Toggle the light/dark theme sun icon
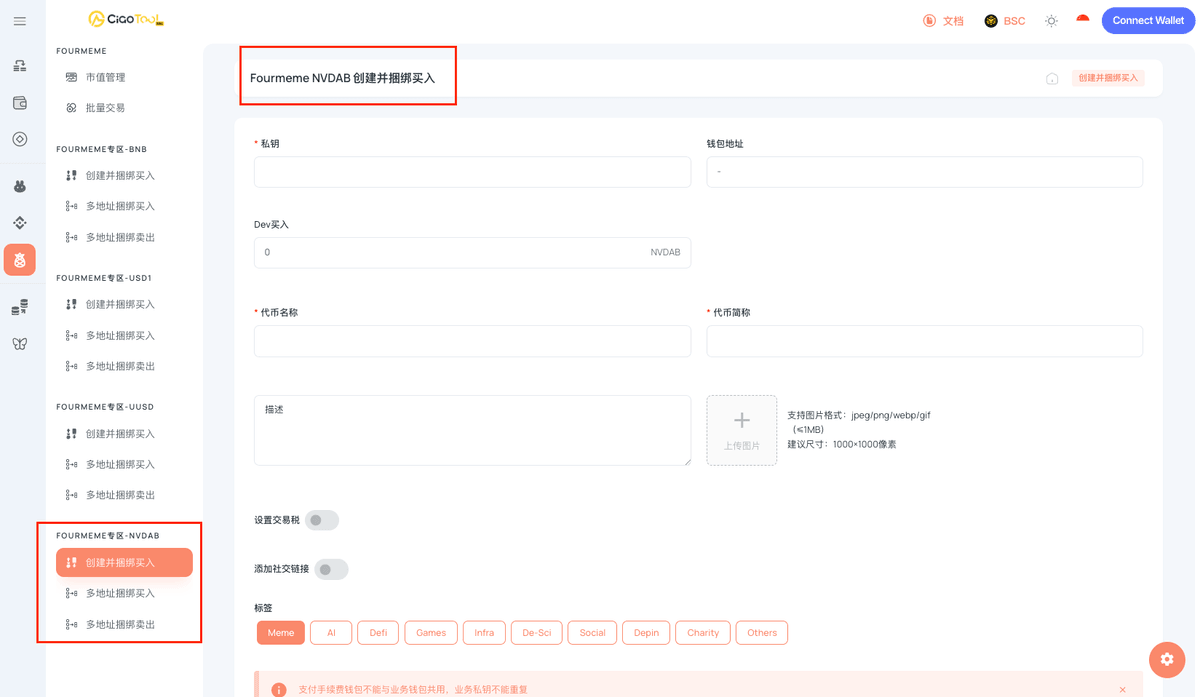1200x697 pixels. pyautogui.click(x=1051, y=21)
